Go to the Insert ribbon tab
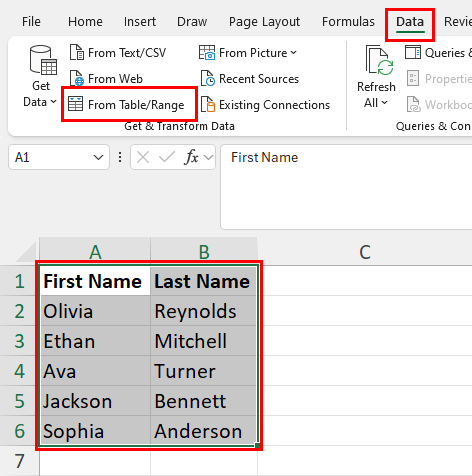Image resolution: width=472 pixels, height=476 pixels. tap(140, 22)
